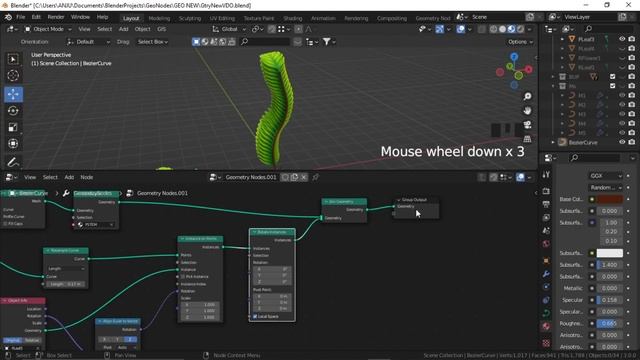
Task: Pin the Geometry Nodes.001 node tree
Action: click(x=315, y=177)
